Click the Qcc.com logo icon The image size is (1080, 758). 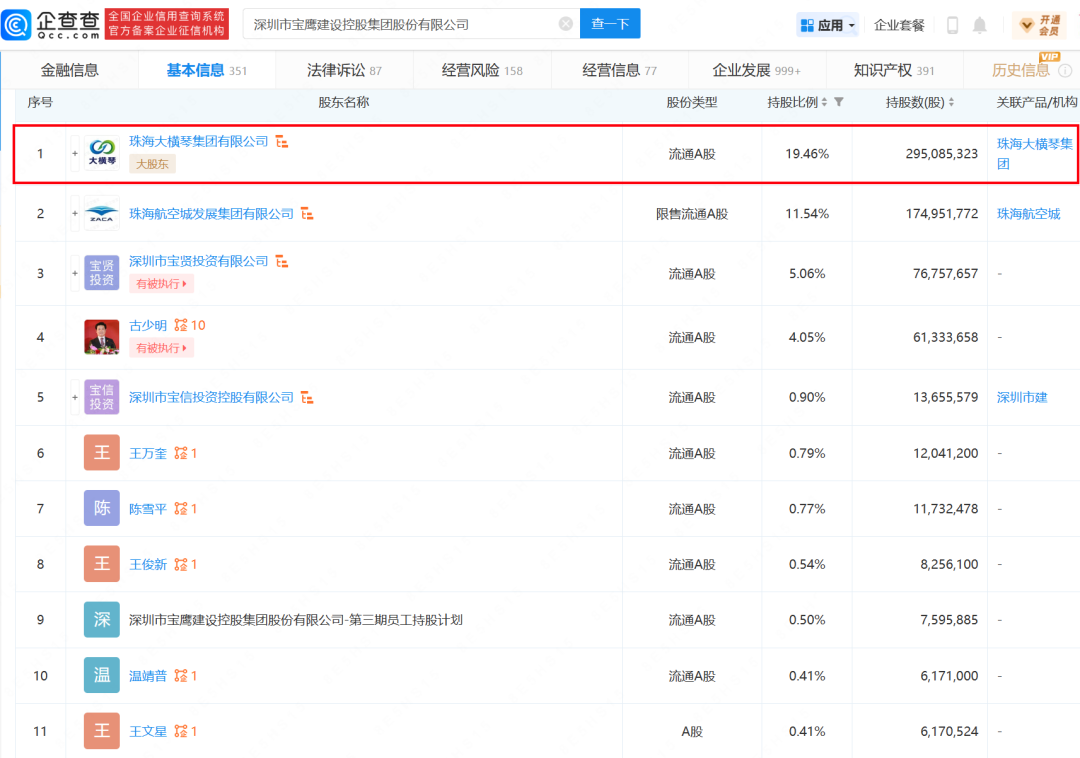click(18, 24)
